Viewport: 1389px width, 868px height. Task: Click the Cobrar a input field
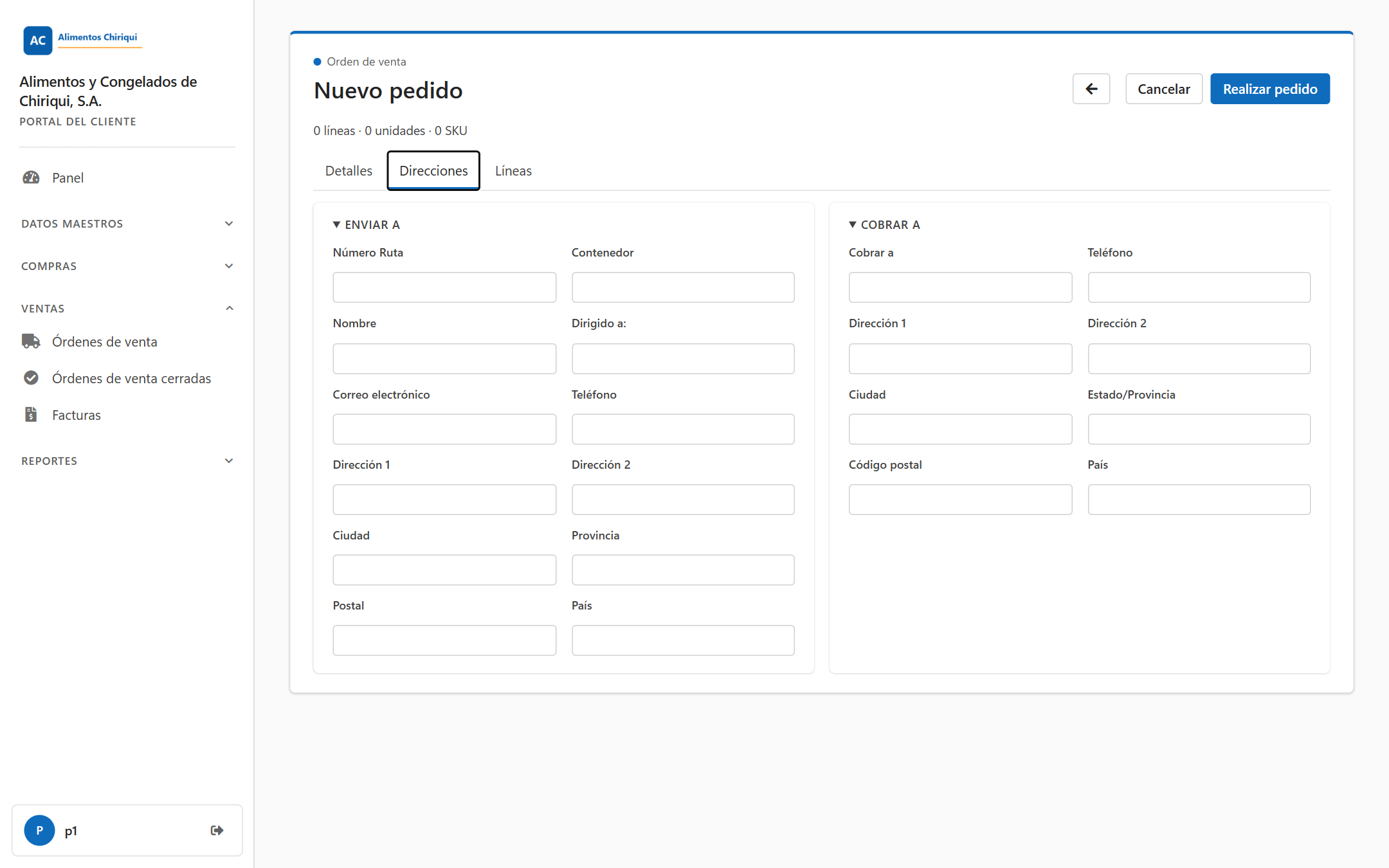[960, 287]
